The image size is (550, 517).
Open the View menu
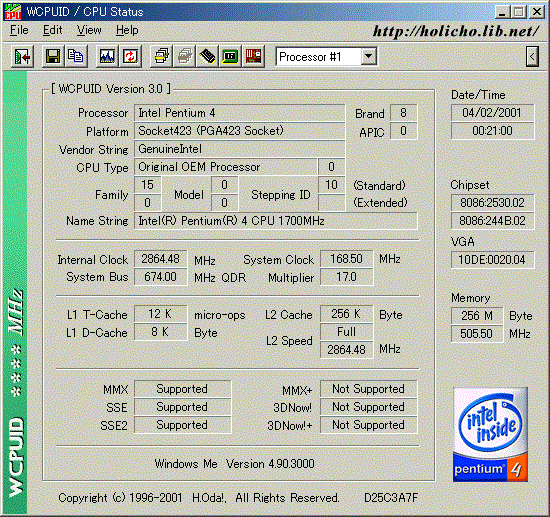point(89,30)
